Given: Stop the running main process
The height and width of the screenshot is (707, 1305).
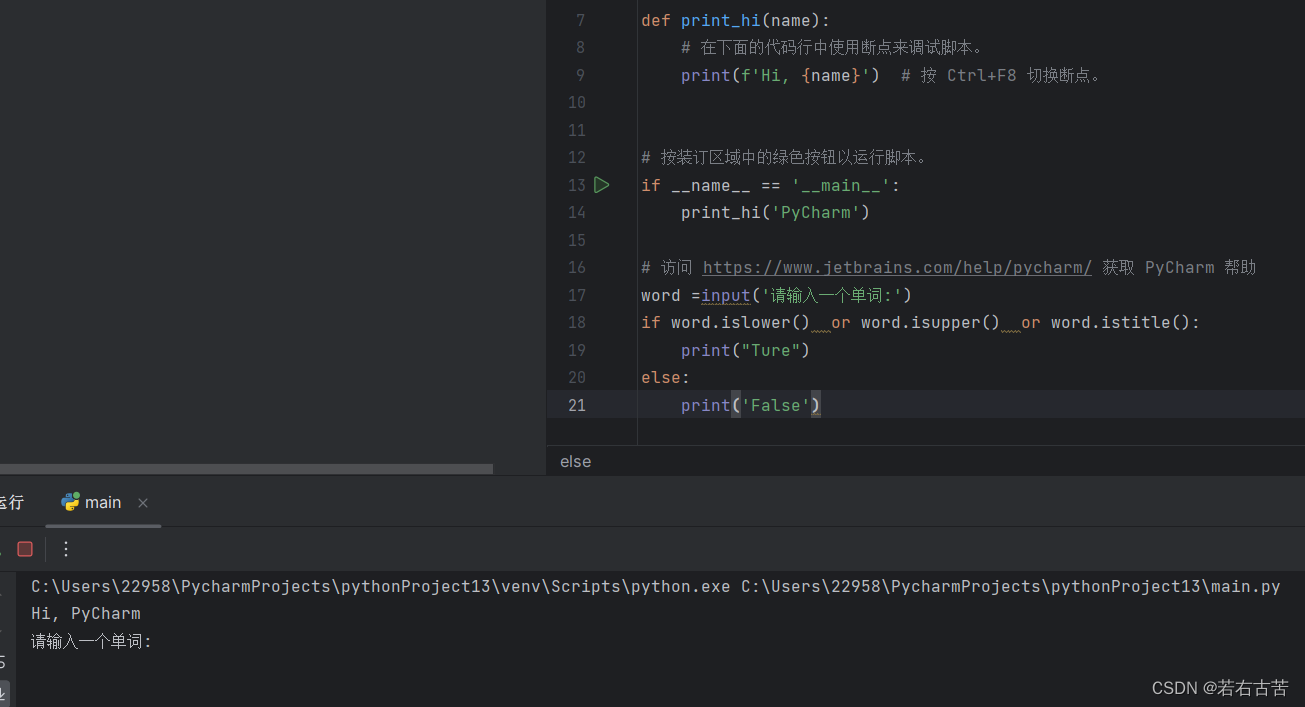Looking at the screenshot, I should [x=25, y=549].
